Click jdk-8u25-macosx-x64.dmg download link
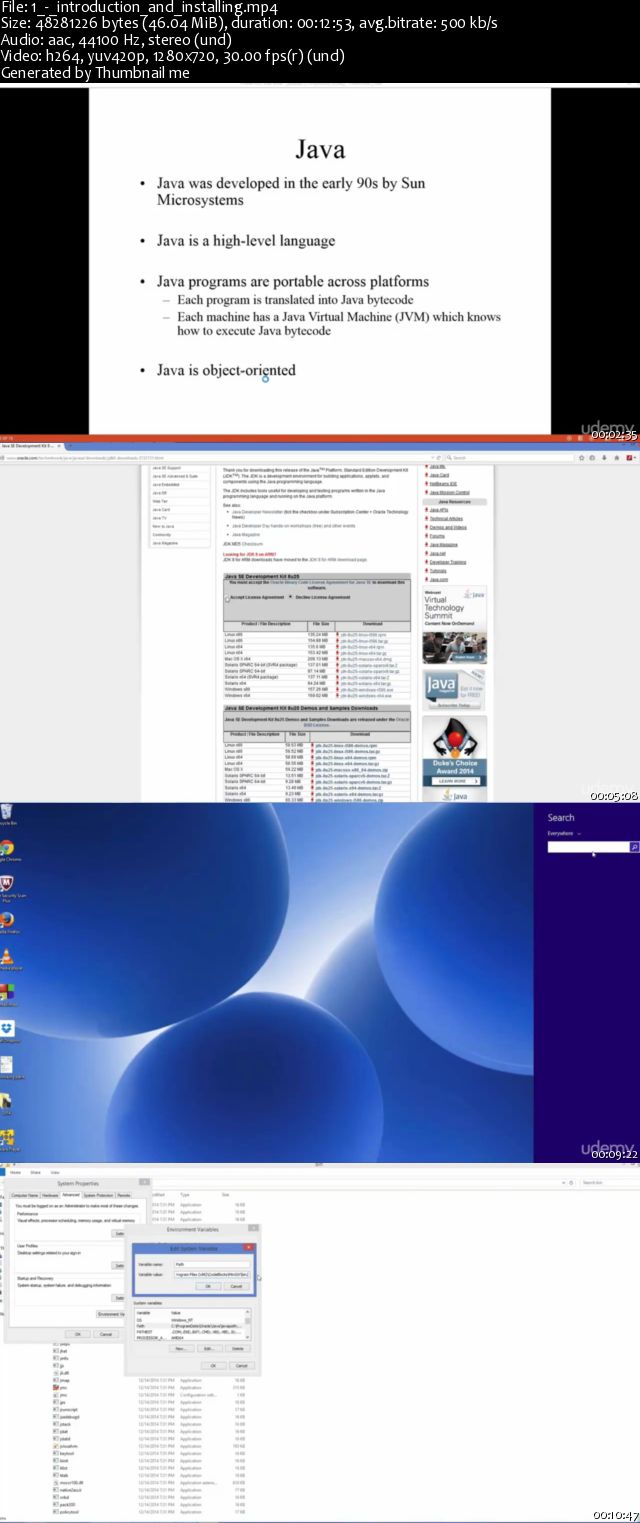This screenshot has width=640, height=1523. tap(366, 659)
